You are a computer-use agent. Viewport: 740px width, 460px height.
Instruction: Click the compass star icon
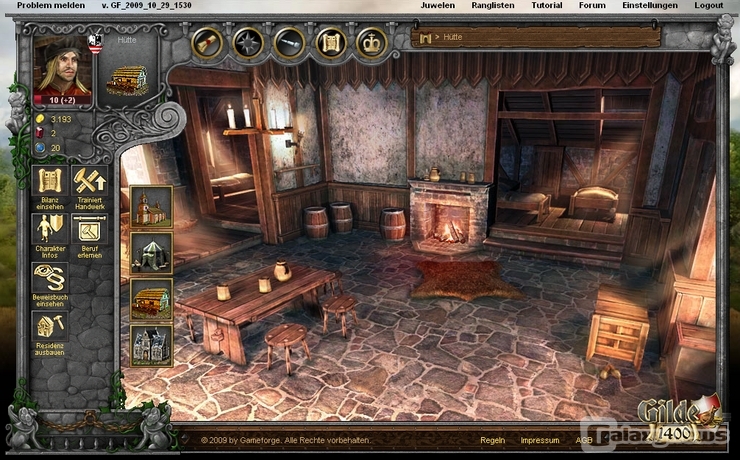click(248, 43)
